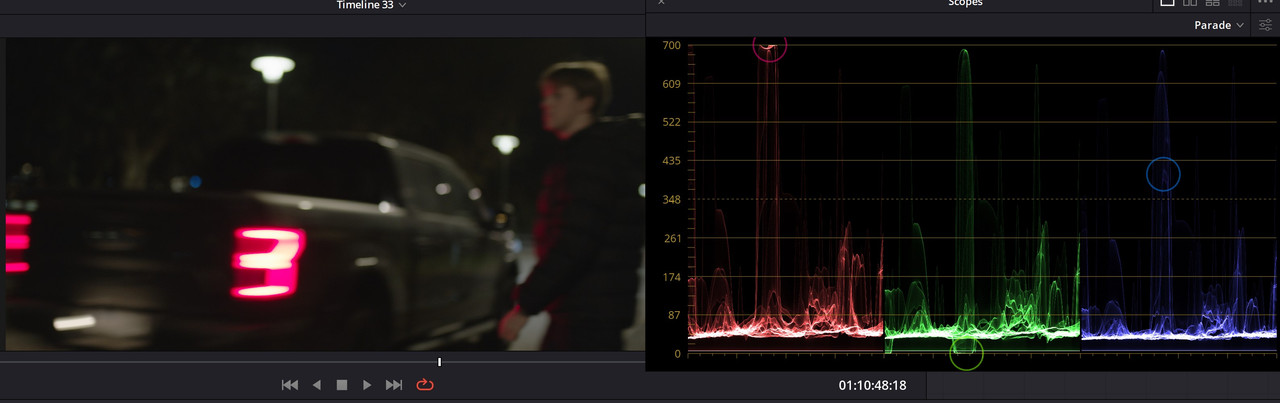
Task: Jump to the first frame of the clip
Action: (290, 385)
